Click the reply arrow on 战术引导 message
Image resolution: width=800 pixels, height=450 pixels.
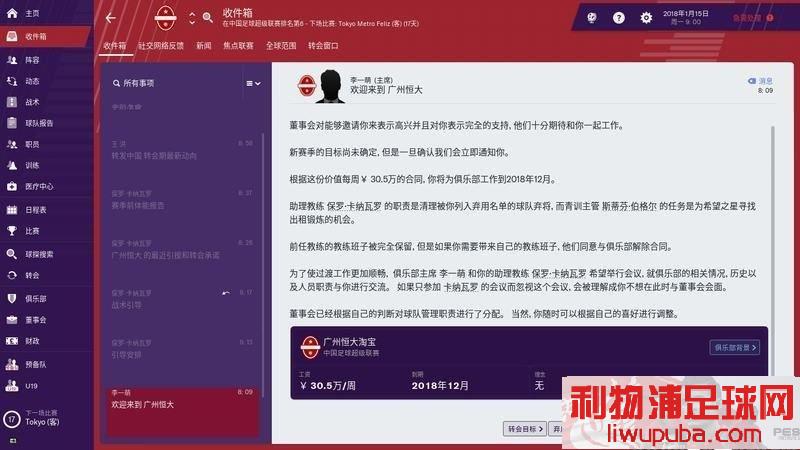pos(226,293)
